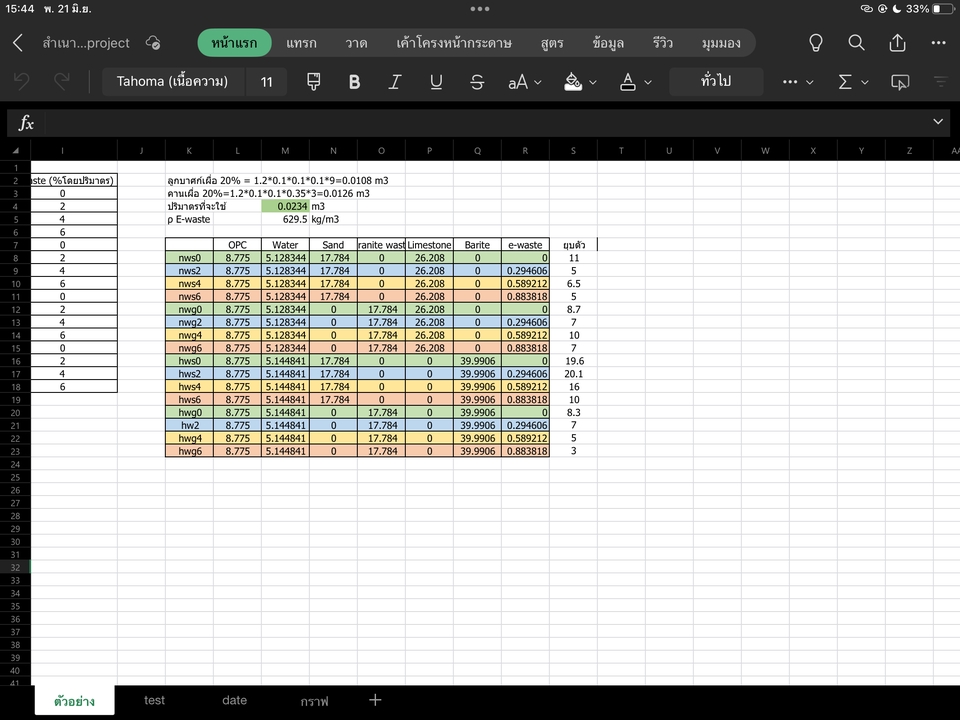Apply the font color icon
Image resolution: width=960 pixels, height=720 pixels.
point(628,81)
